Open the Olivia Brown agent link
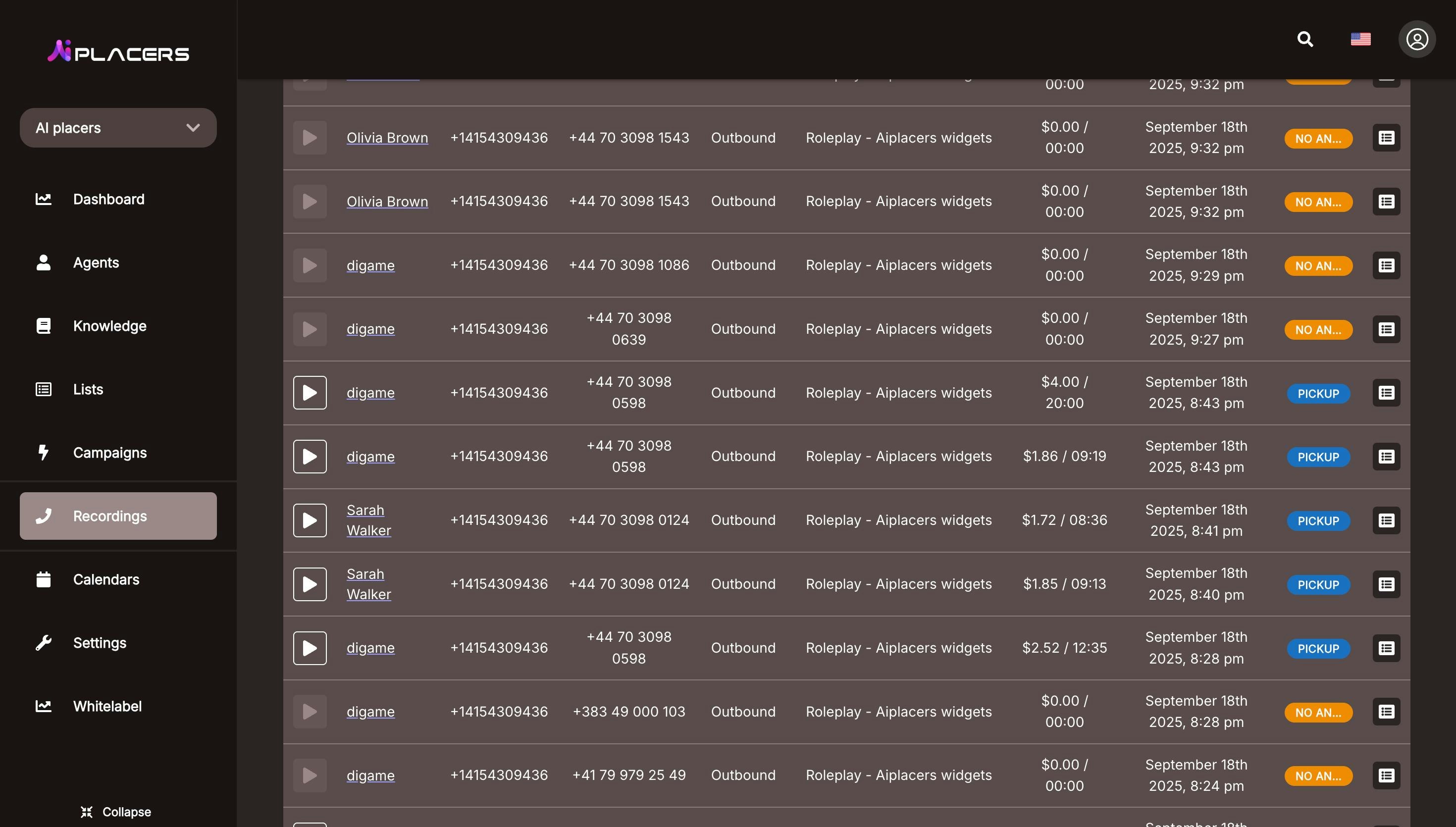This screenshot has width=1456, height=827. (387, 138)
